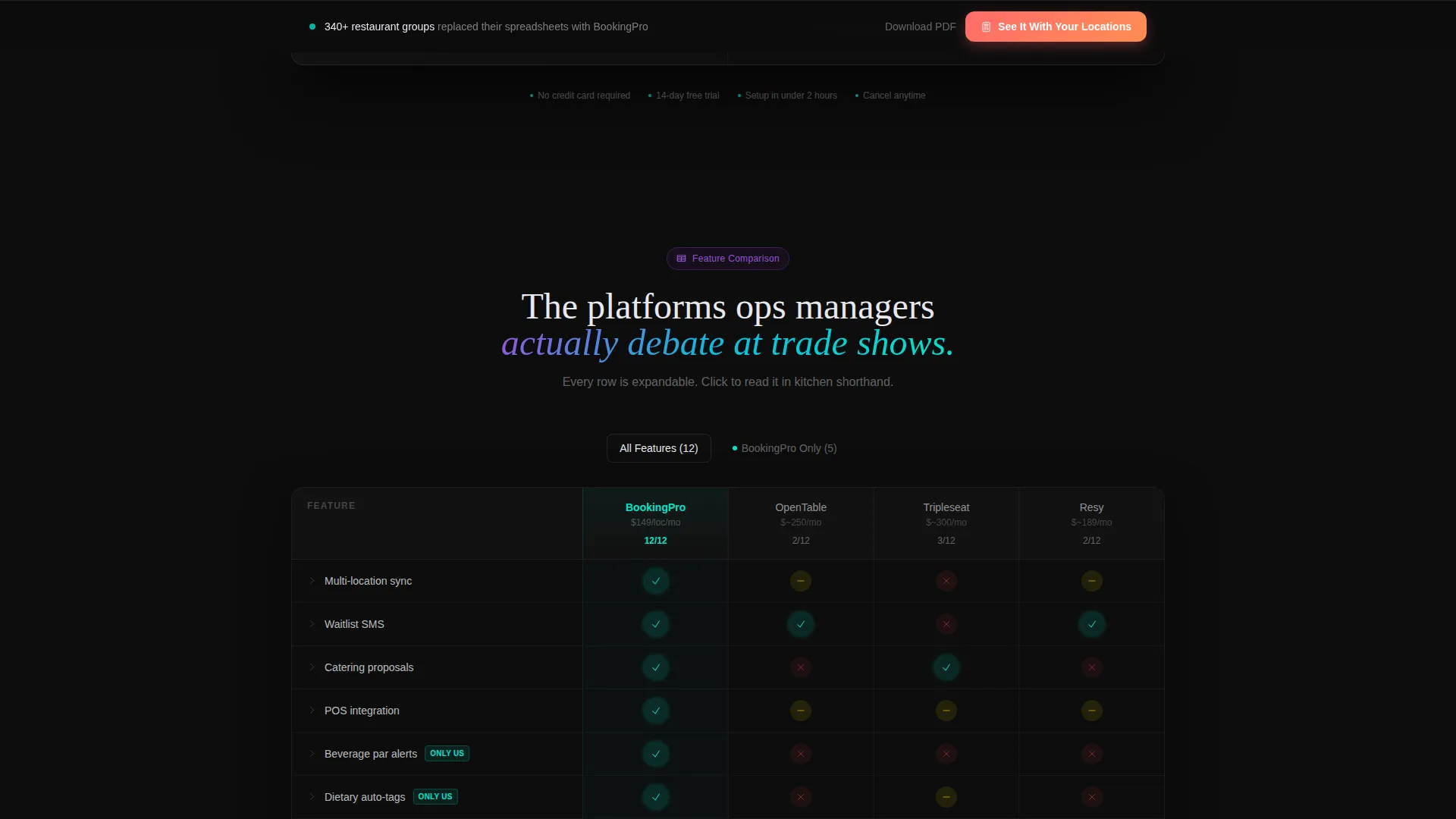Click the 3/12 score under Tripleseat
Screen dimensions: 1456x819
click(x=946, y=541)
